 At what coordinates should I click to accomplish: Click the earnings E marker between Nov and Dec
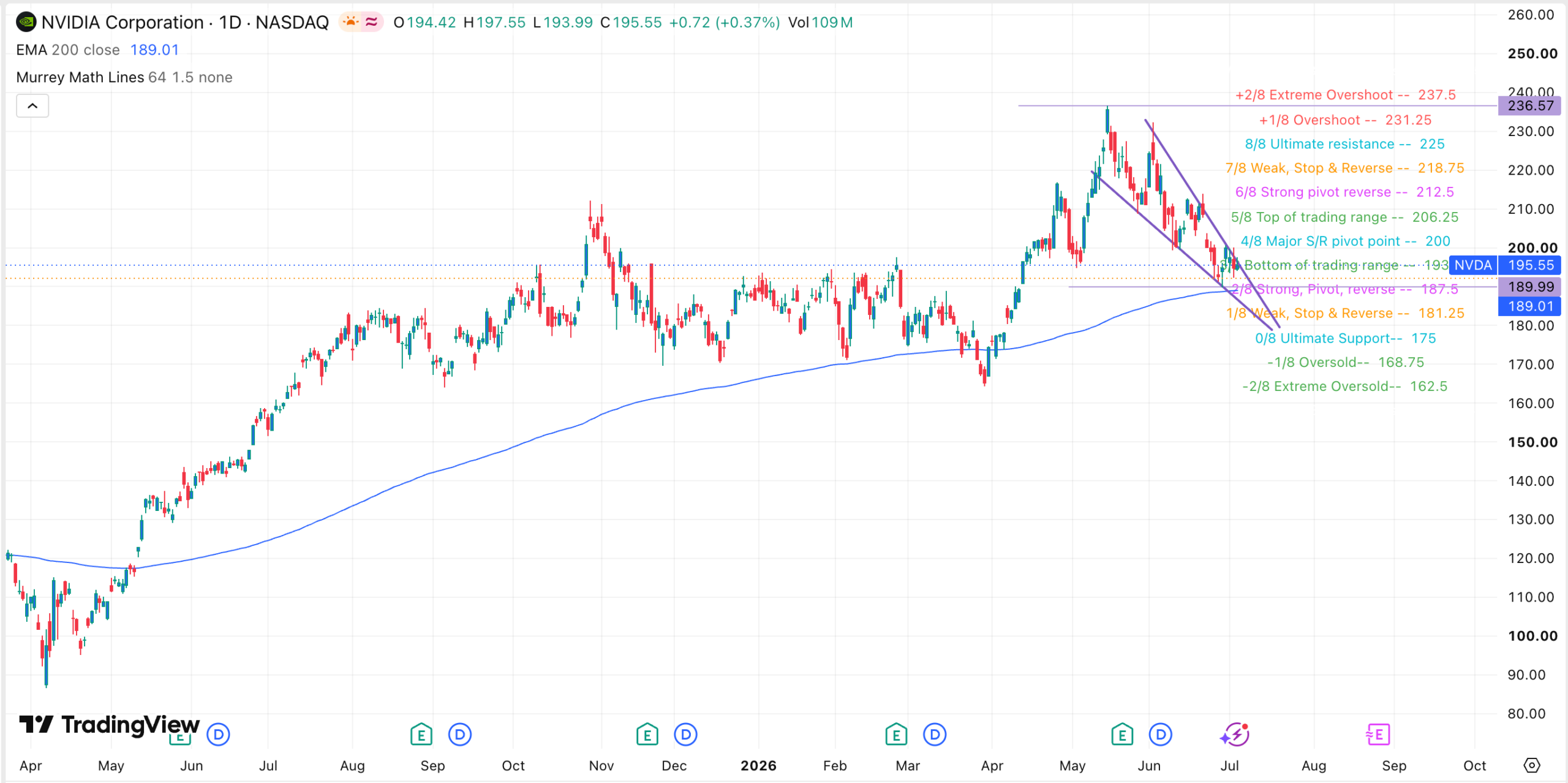(647, 734)
